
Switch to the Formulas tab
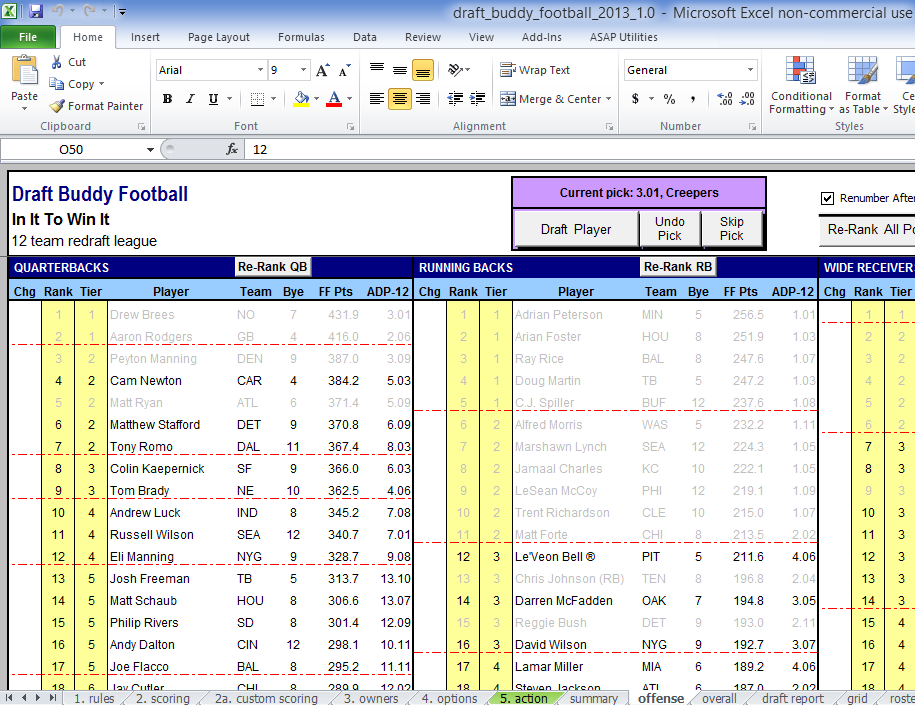(x=301, y=37)
